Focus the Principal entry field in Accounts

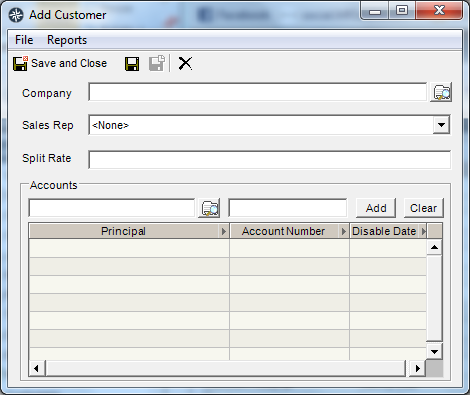111,208
